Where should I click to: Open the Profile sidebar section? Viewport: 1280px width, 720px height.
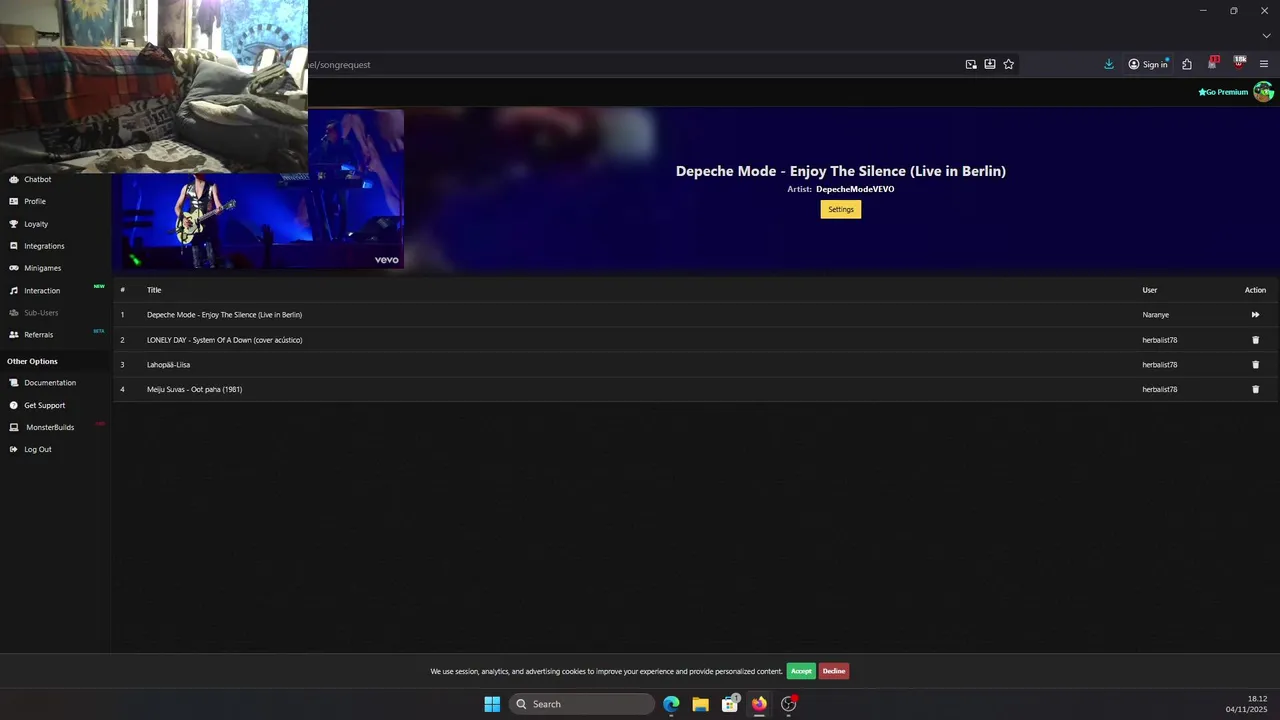click(x=35, y=201)
